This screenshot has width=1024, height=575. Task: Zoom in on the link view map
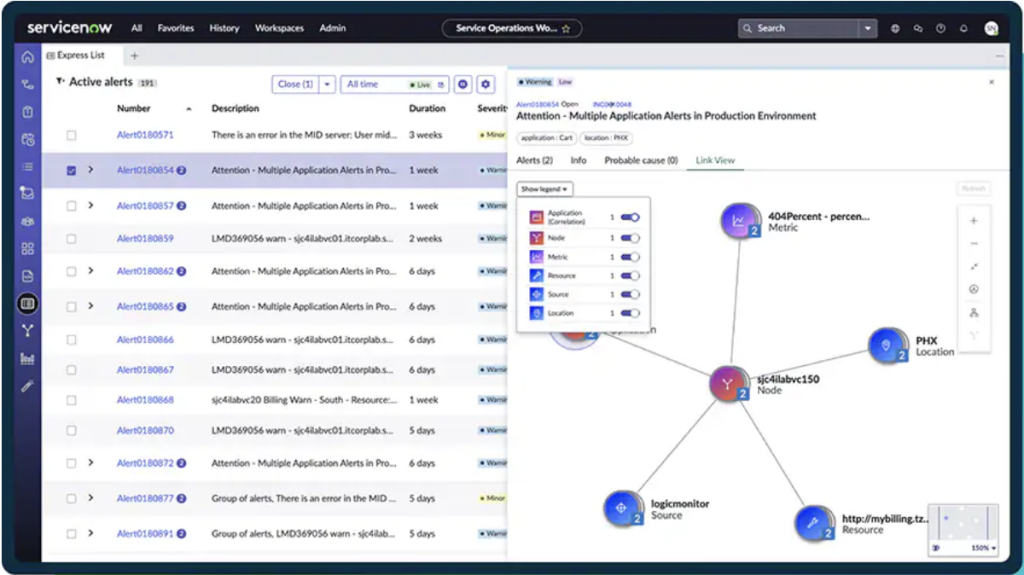973,221
